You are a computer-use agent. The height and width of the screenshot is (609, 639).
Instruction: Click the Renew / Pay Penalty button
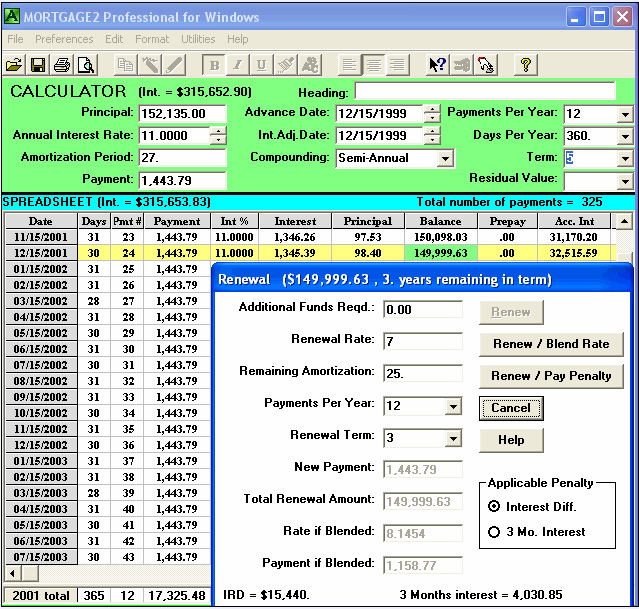point(551,376)
